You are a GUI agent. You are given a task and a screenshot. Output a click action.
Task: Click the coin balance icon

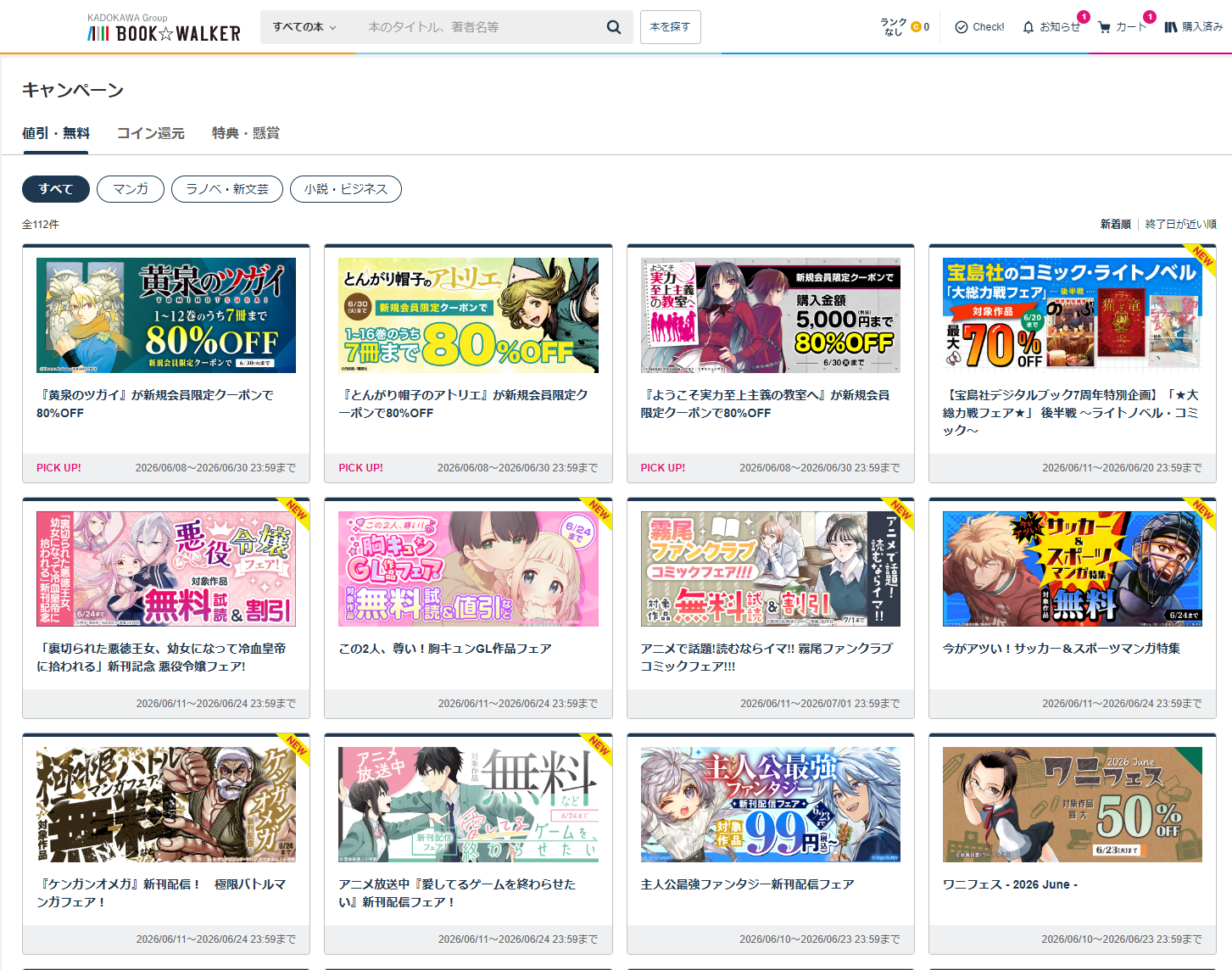coord(915,27)
